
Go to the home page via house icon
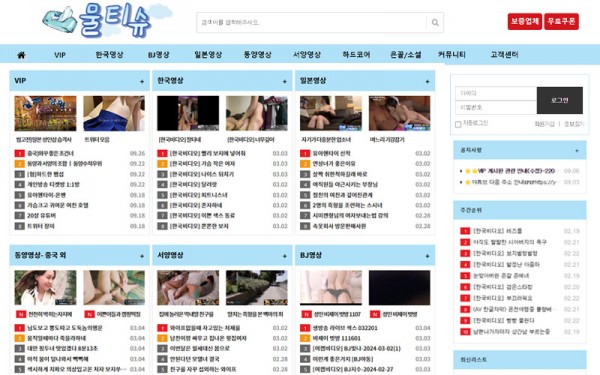coord(21,55)
